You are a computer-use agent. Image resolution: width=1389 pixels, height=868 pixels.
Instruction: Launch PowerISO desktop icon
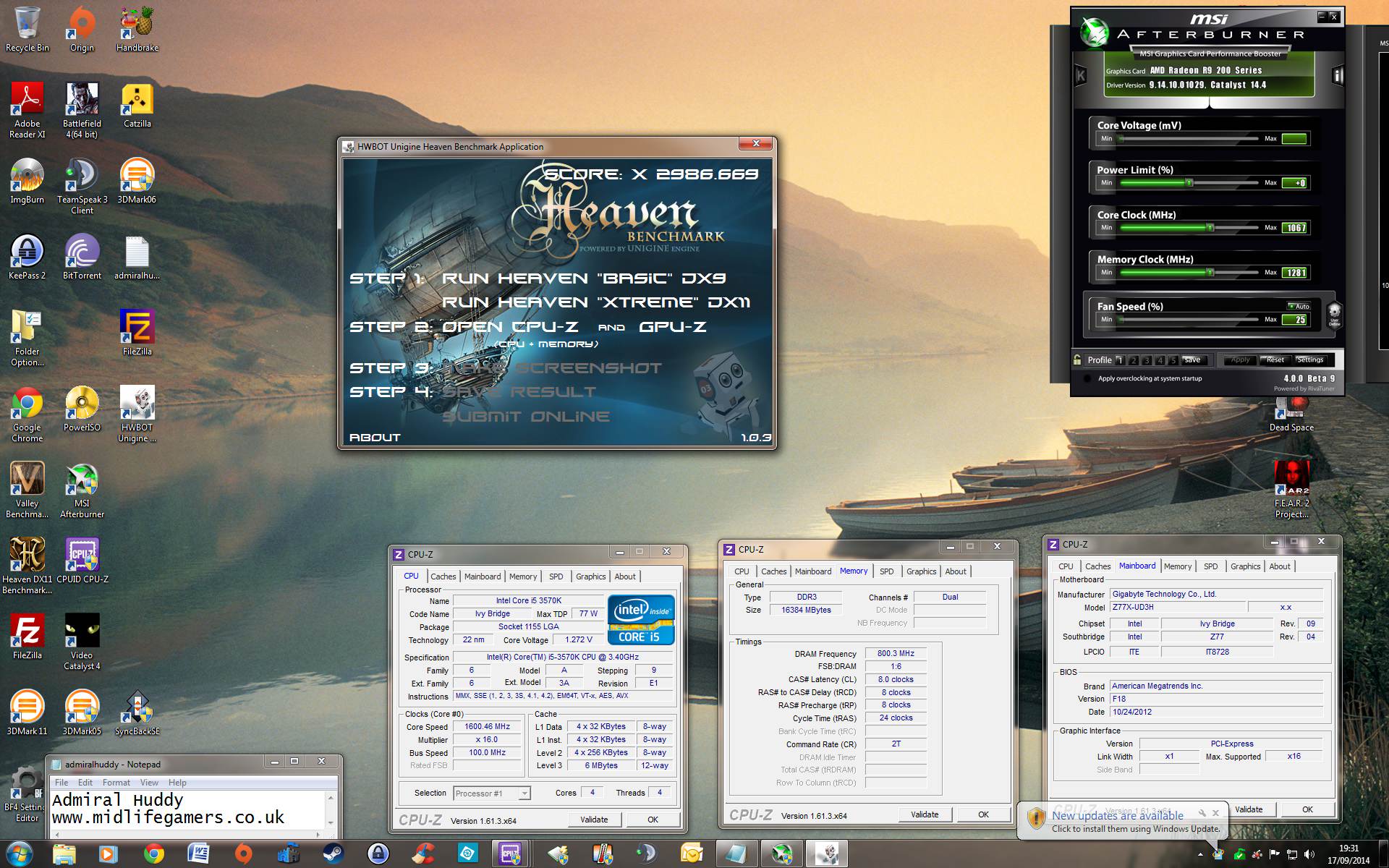(x=82, y=409)
